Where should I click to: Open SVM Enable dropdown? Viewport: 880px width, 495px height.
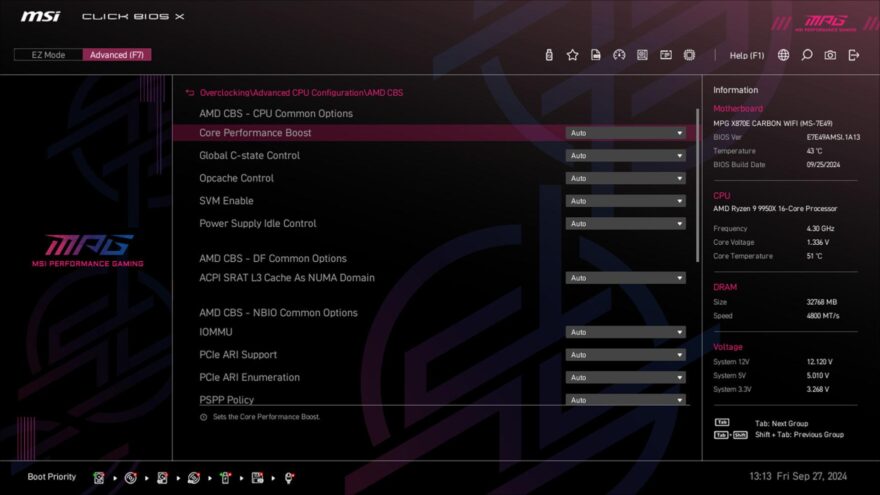[x=625, y=201]
